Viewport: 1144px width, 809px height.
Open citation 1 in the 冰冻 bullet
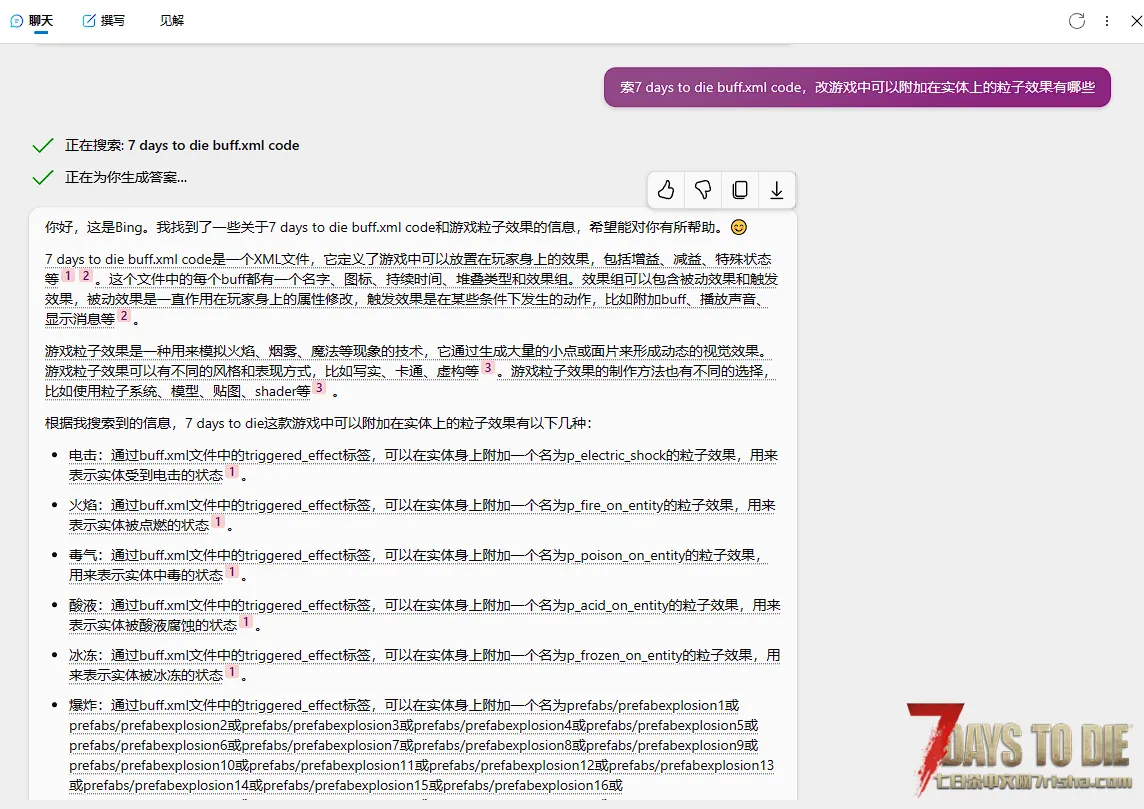point(232,673)
